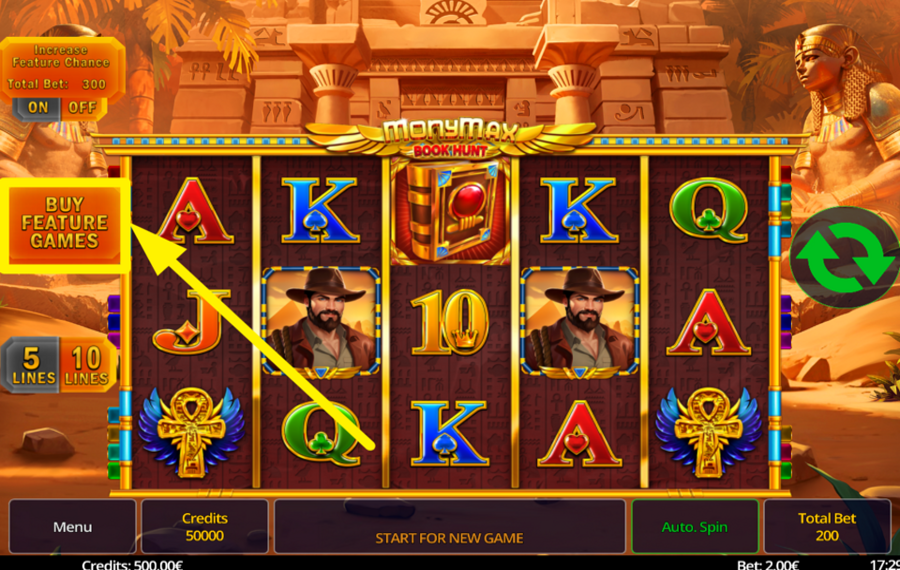Click the golden book symbol on center reel
The height and width of the screenshot is (570, 900).
[450, 211]
